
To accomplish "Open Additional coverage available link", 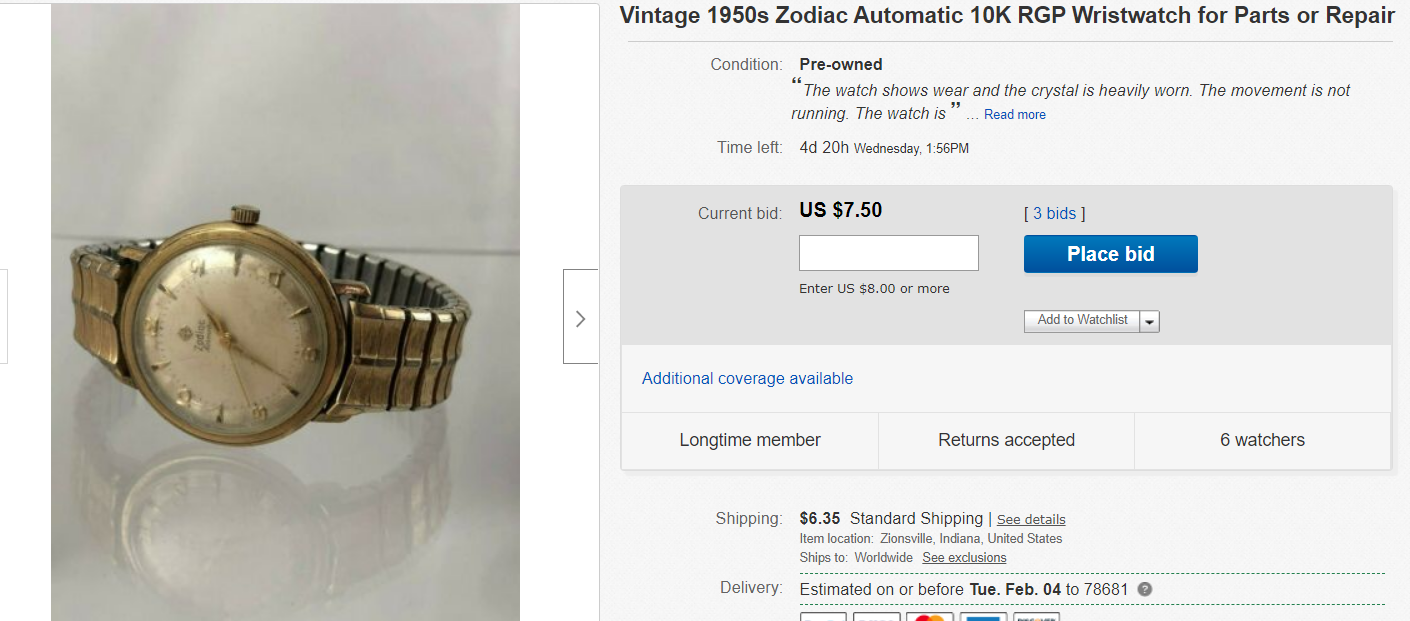I will tap(747, 378).
